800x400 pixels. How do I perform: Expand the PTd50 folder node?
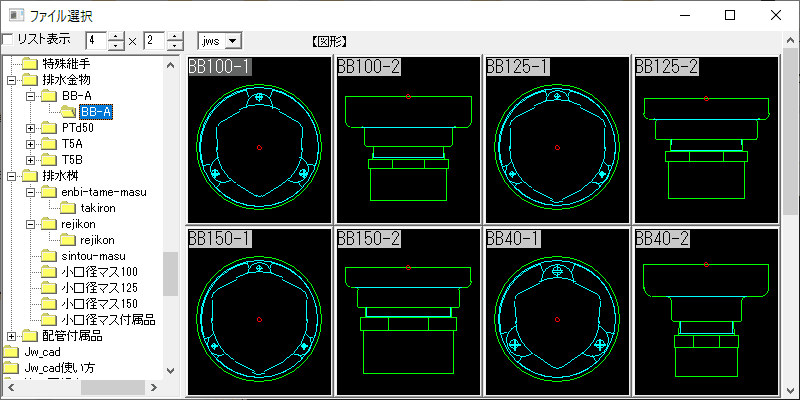coord(31,128)
